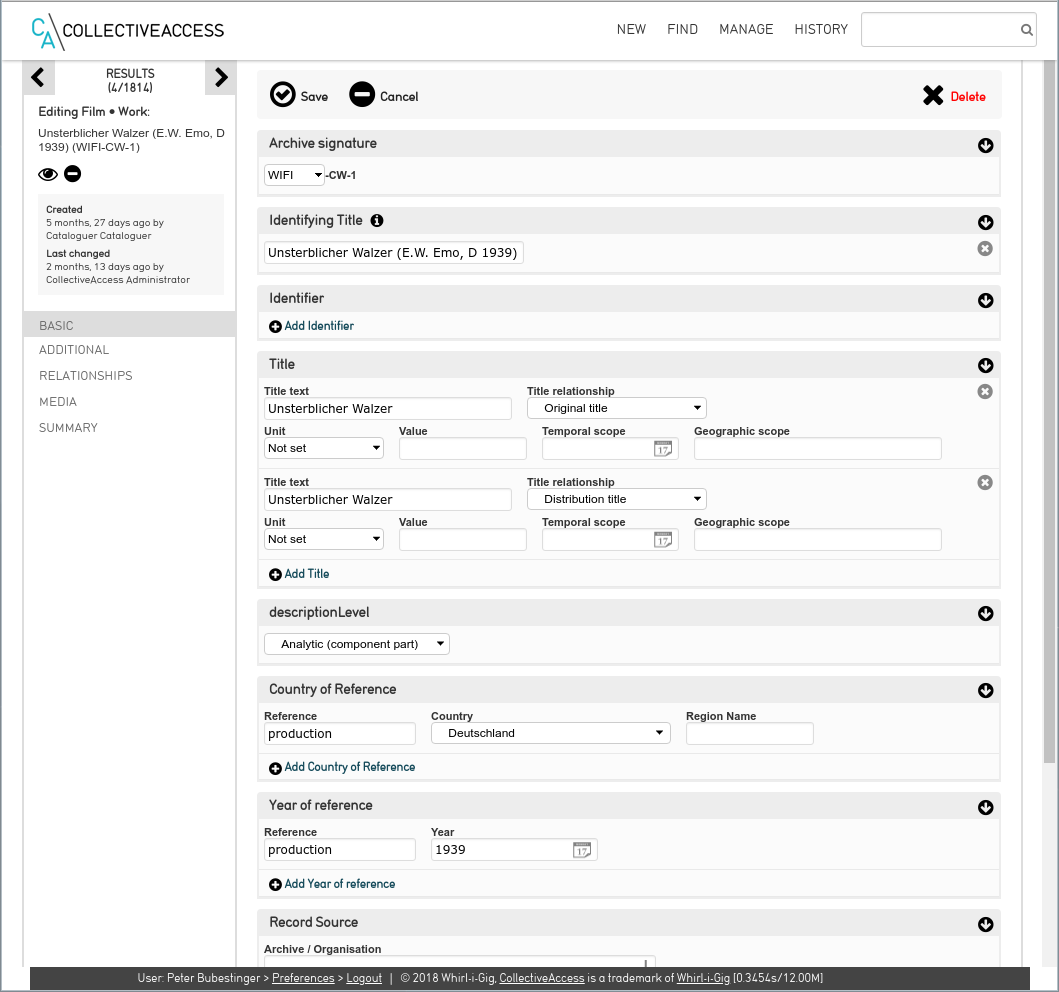Image resolution: width=1059 pixels, height=992 pixels.
Task: Click the Identifying Title info icon
Action: tap(377, 220)
